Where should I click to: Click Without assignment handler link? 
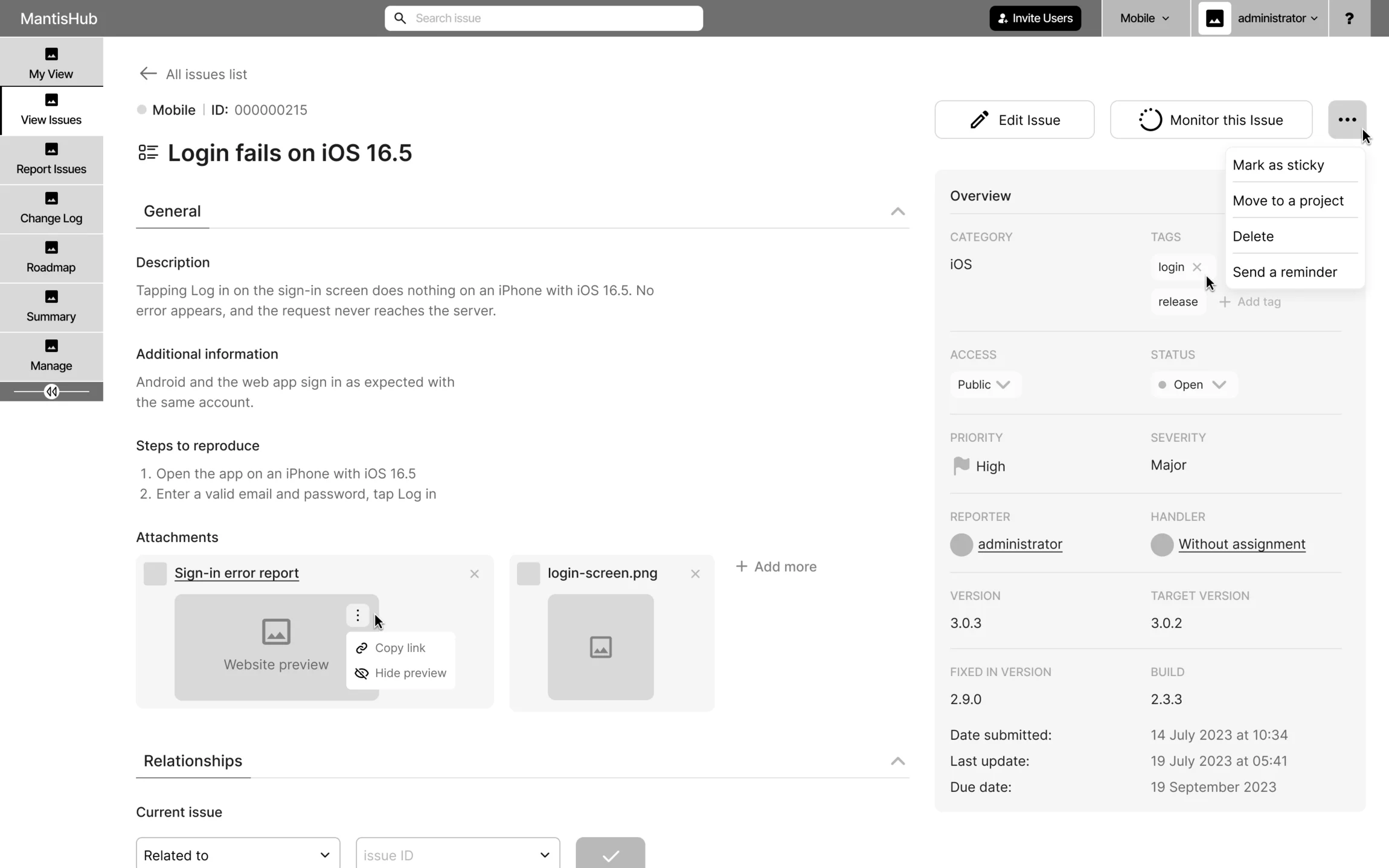(1242, 544)
